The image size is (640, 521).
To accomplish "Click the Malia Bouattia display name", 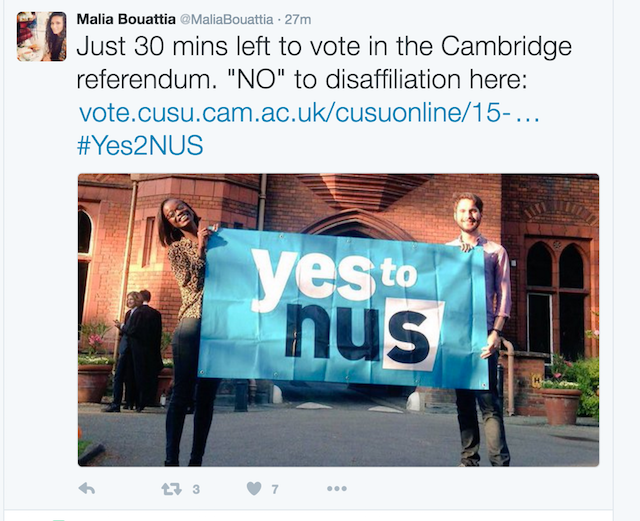I will [126, 19].
